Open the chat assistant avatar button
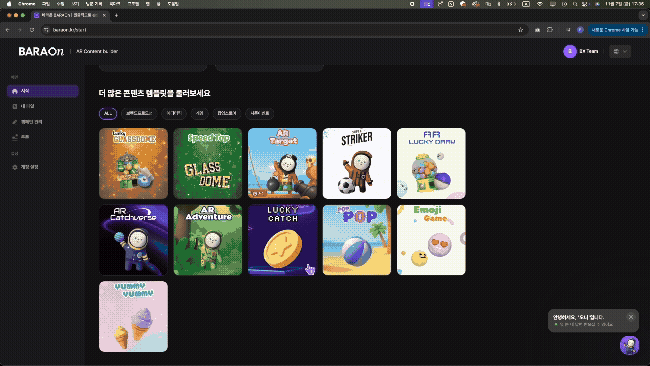Image resolution: width=650 pixels, height=366 pixels. (629, 345)
